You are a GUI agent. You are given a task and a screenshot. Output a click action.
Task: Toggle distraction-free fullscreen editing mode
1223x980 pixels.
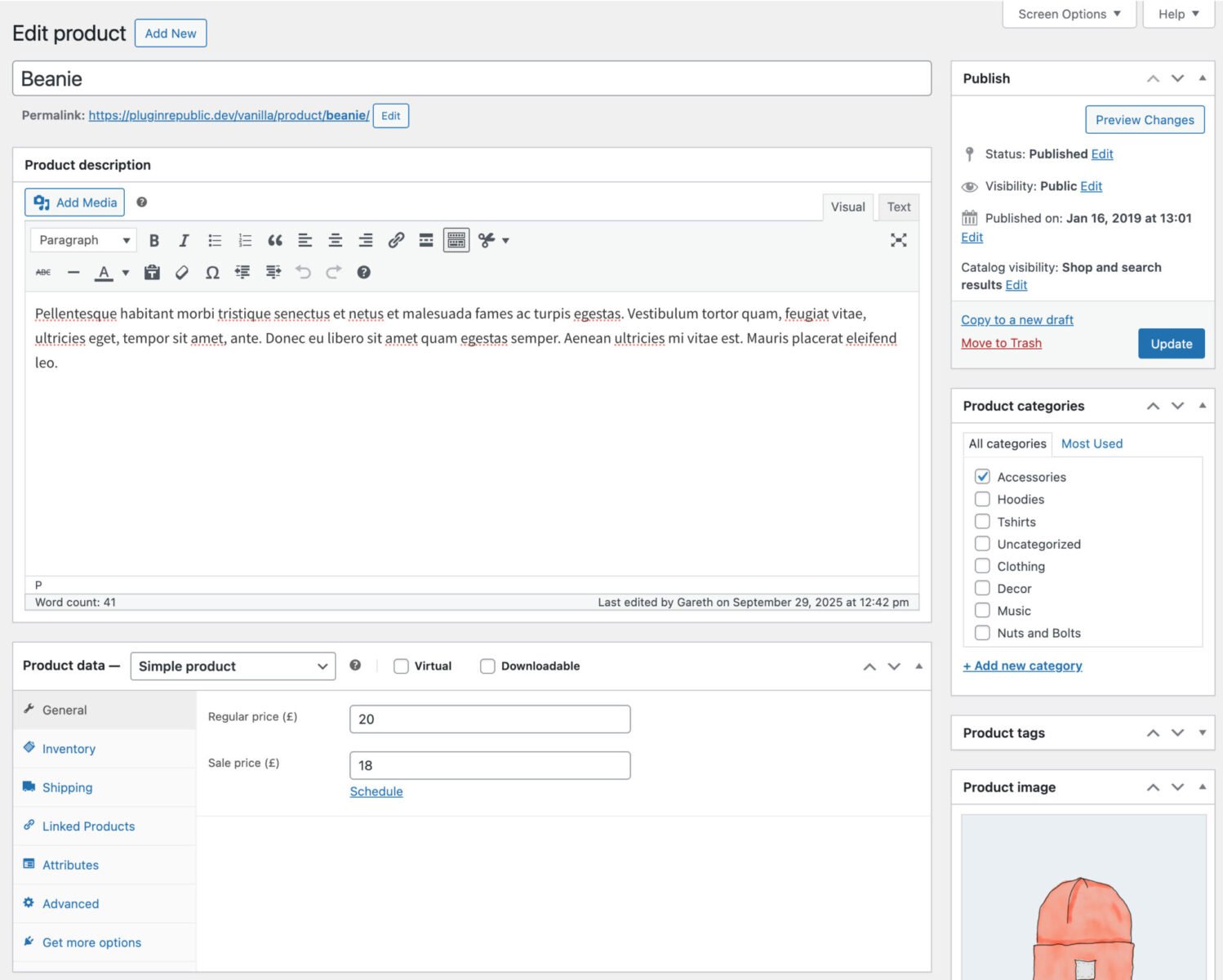click(898, 240)
